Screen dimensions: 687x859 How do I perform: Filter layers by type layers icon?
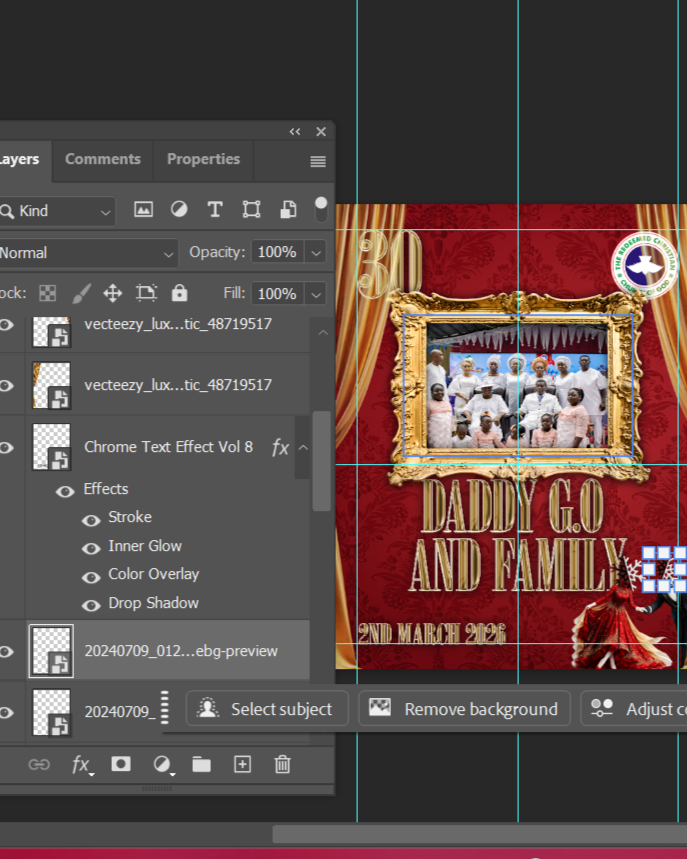[215, 210]
